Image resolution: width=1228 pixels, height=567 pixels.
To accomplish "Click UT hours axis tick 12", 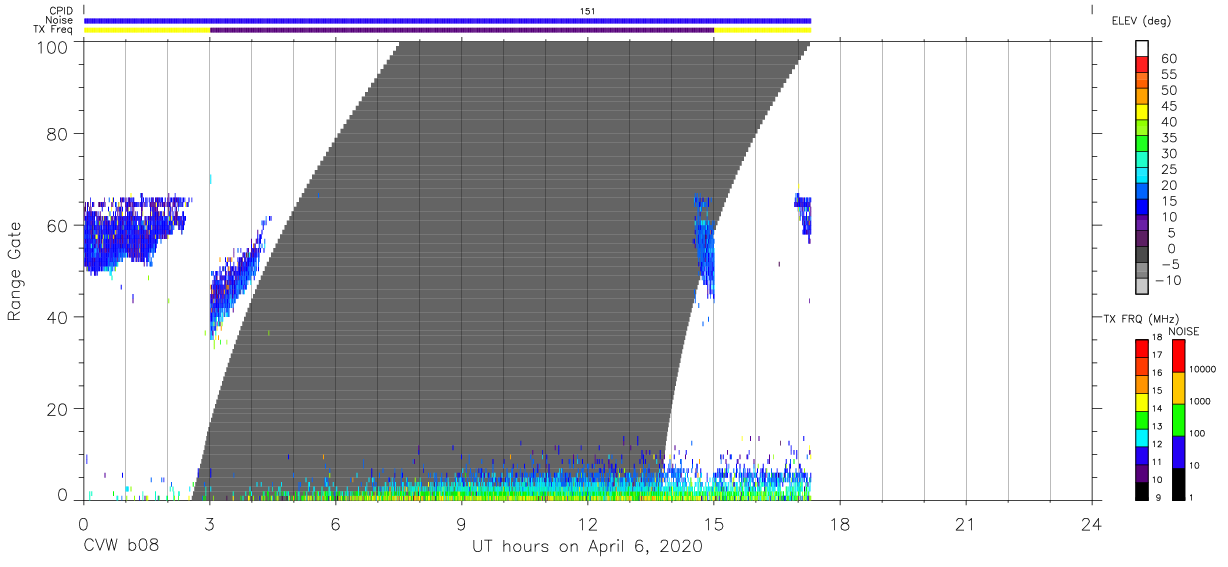I will [x=587, y=523].
